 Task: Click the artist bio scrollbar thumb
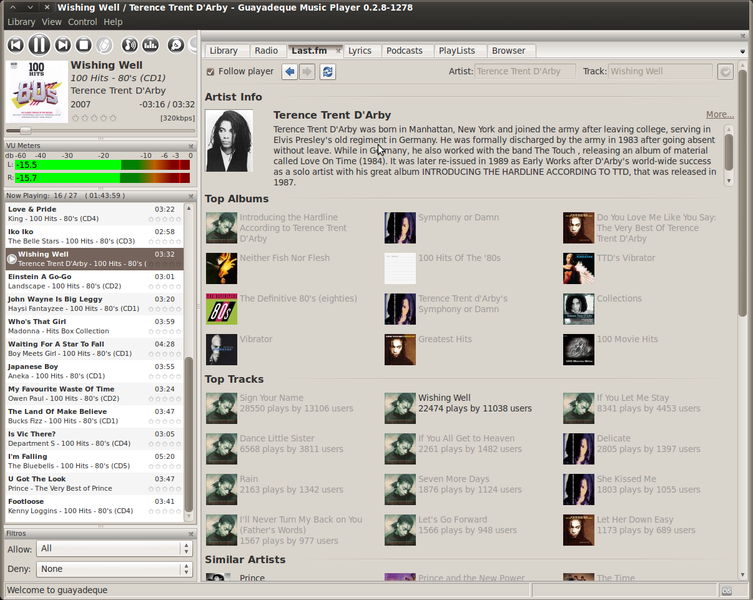pyautogui.click(x=729, y=152)
